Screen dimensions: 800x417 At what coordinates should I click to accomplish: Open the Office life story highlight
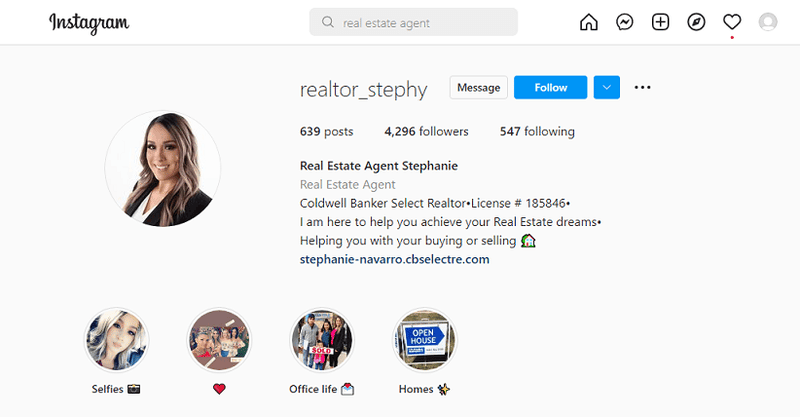pyautogui.click(x=322, y=339)
